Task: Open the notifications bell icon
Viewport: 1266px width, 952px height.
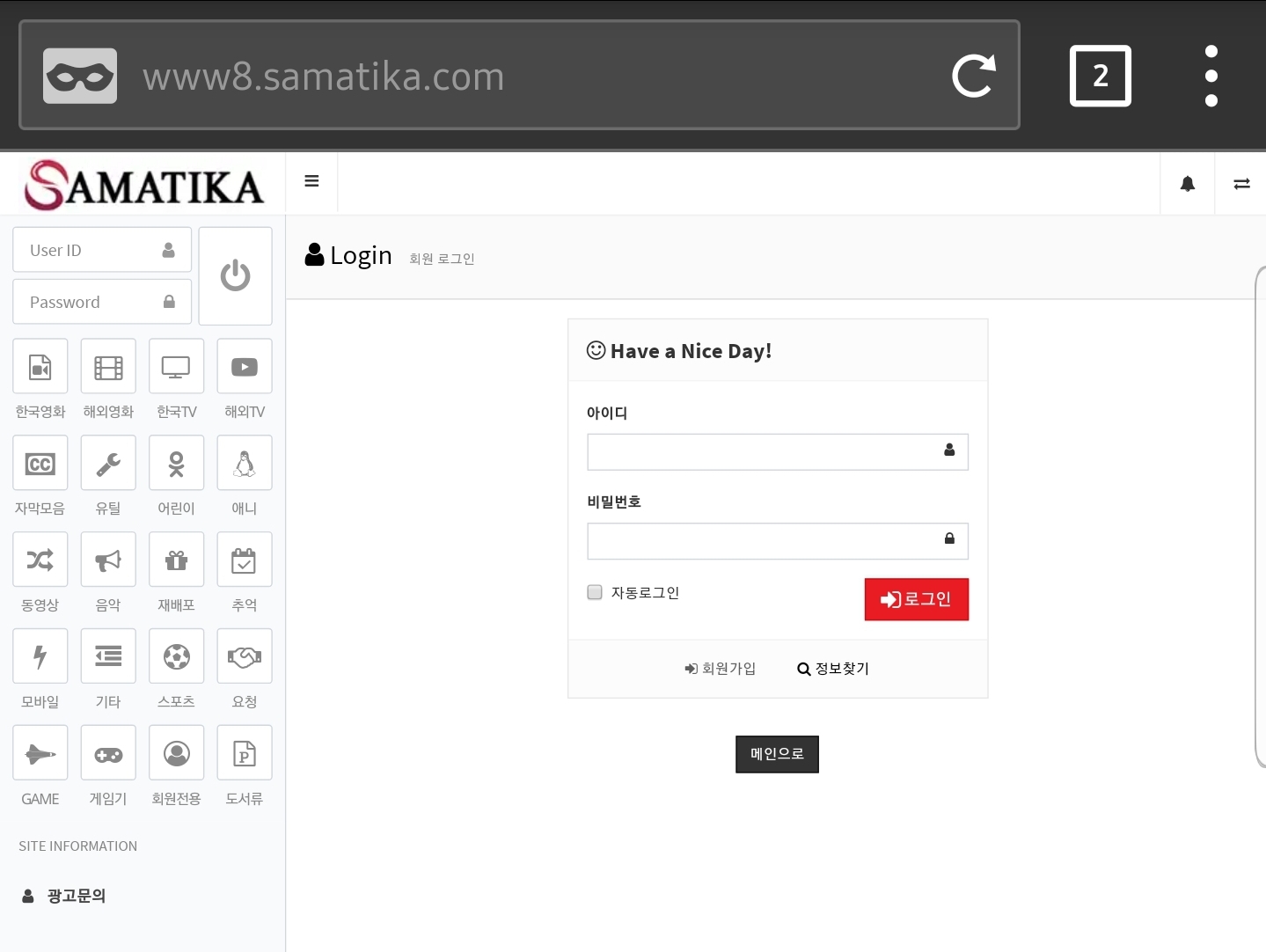Action: click(x=1188, y=183)
